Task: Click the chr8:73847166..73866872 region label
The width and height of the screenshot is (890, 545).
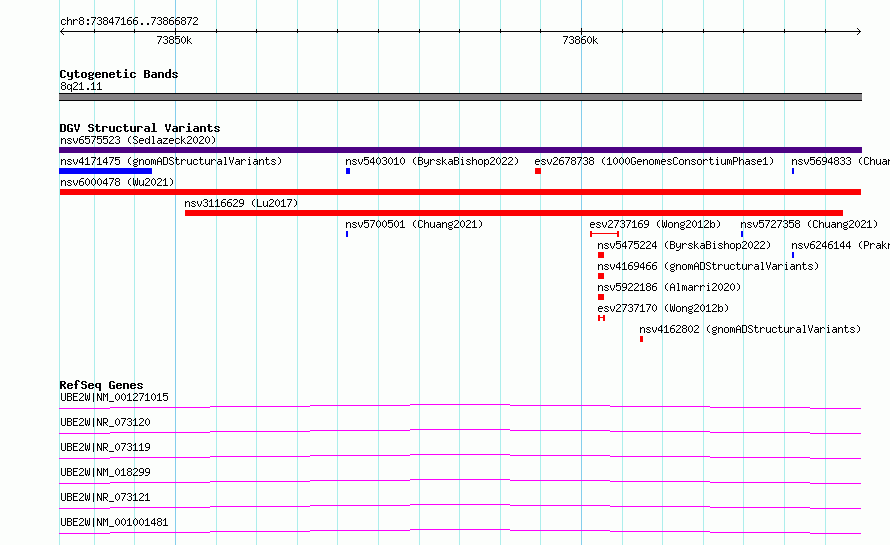Action: tap(129, 21)
